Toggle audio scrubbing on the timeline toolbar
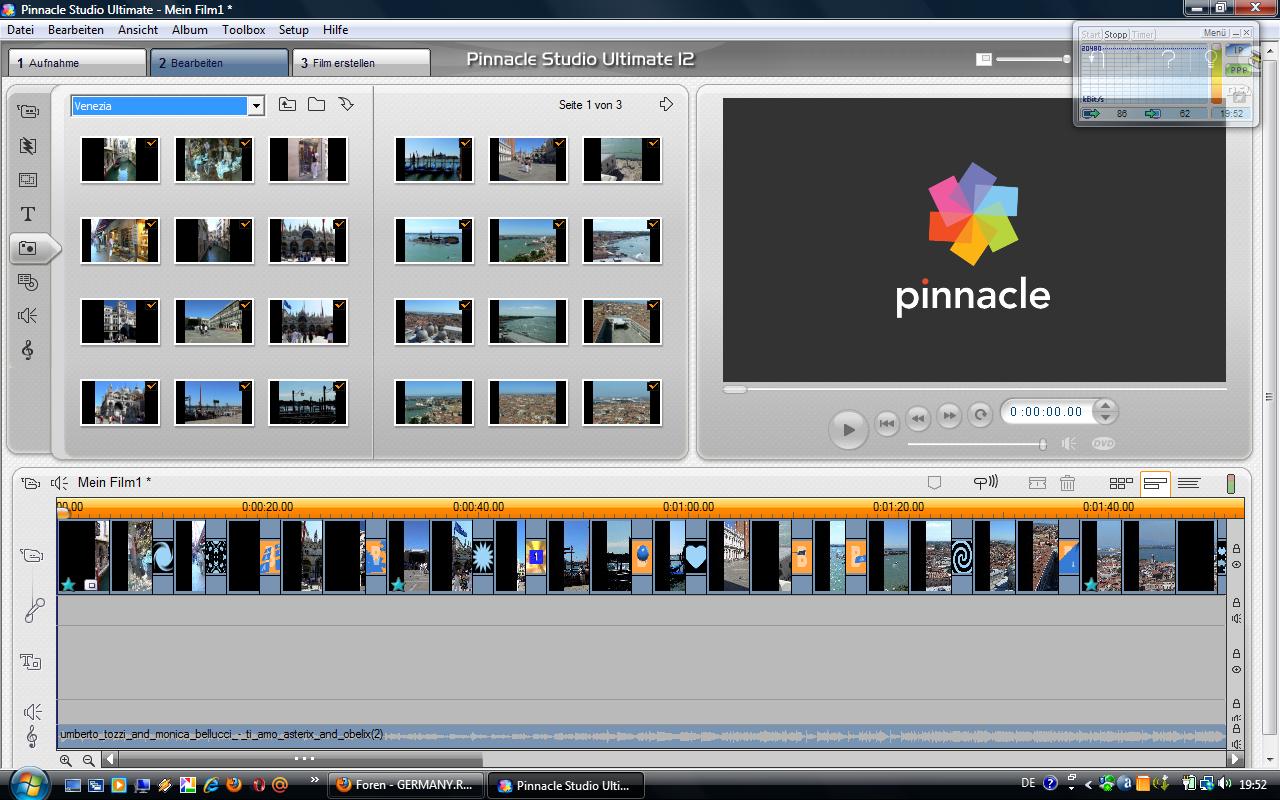The width and height of the screenshot is (1280, 800). [985, 483]
